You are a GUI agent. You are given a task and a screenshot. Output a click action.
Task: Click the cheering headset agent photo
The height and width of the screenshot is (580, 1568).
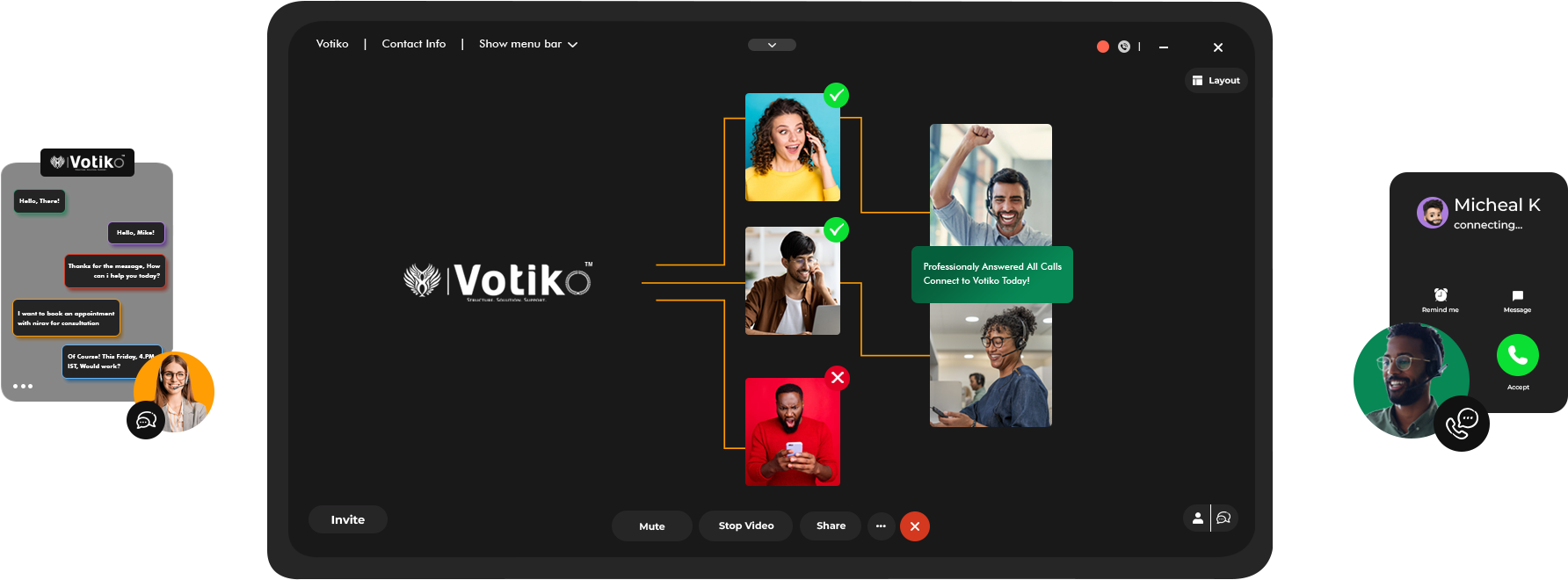(x=991, y=185)
